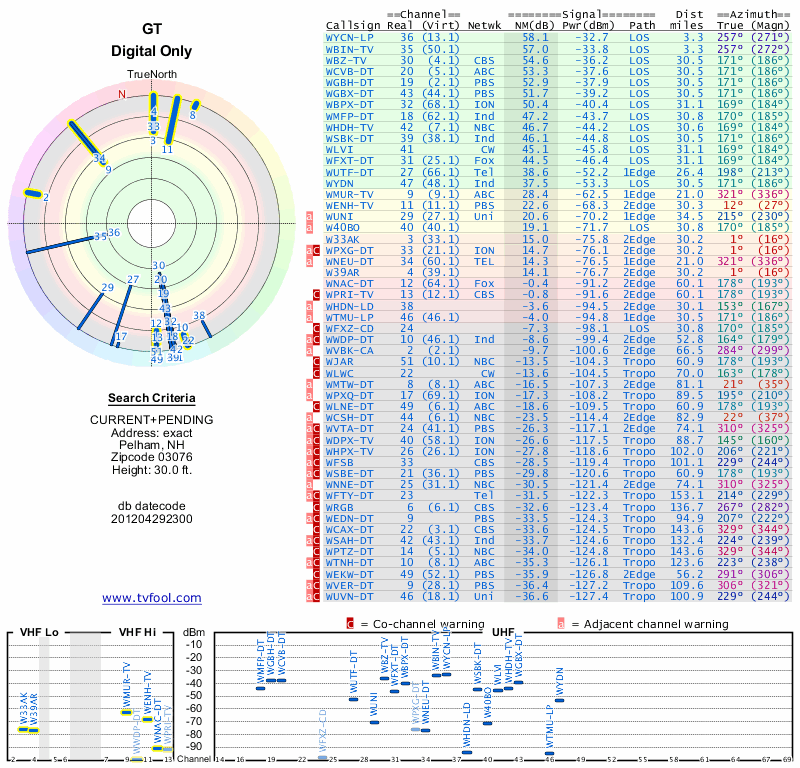Screen dimensions: 800x768
Task: Click the adjacent-channel marker beside WTMU-LP
Action: pyautogui.click(x=309, y=317)
